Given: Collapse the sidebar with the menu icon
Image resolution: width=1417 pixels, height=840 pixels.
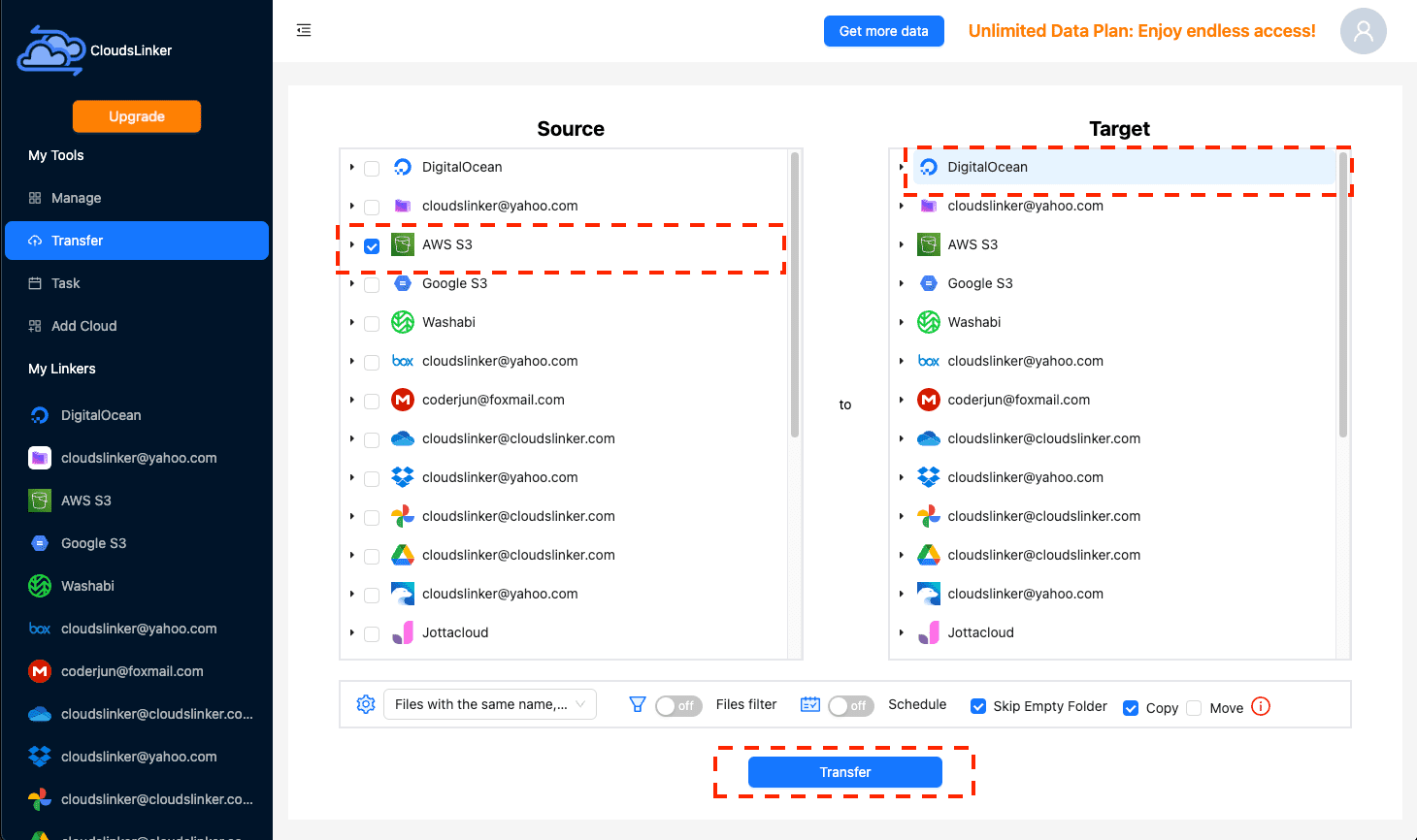Looking at the screenshot, I should click(304, 30).
